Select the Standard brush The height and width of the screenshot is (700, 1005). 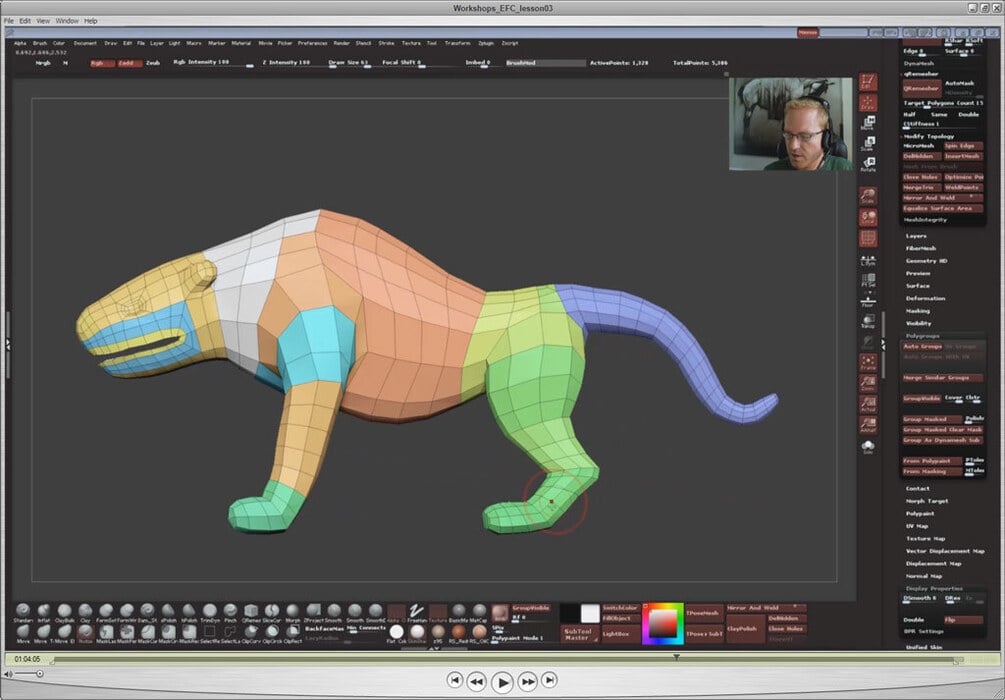click(x=23, y=612)
